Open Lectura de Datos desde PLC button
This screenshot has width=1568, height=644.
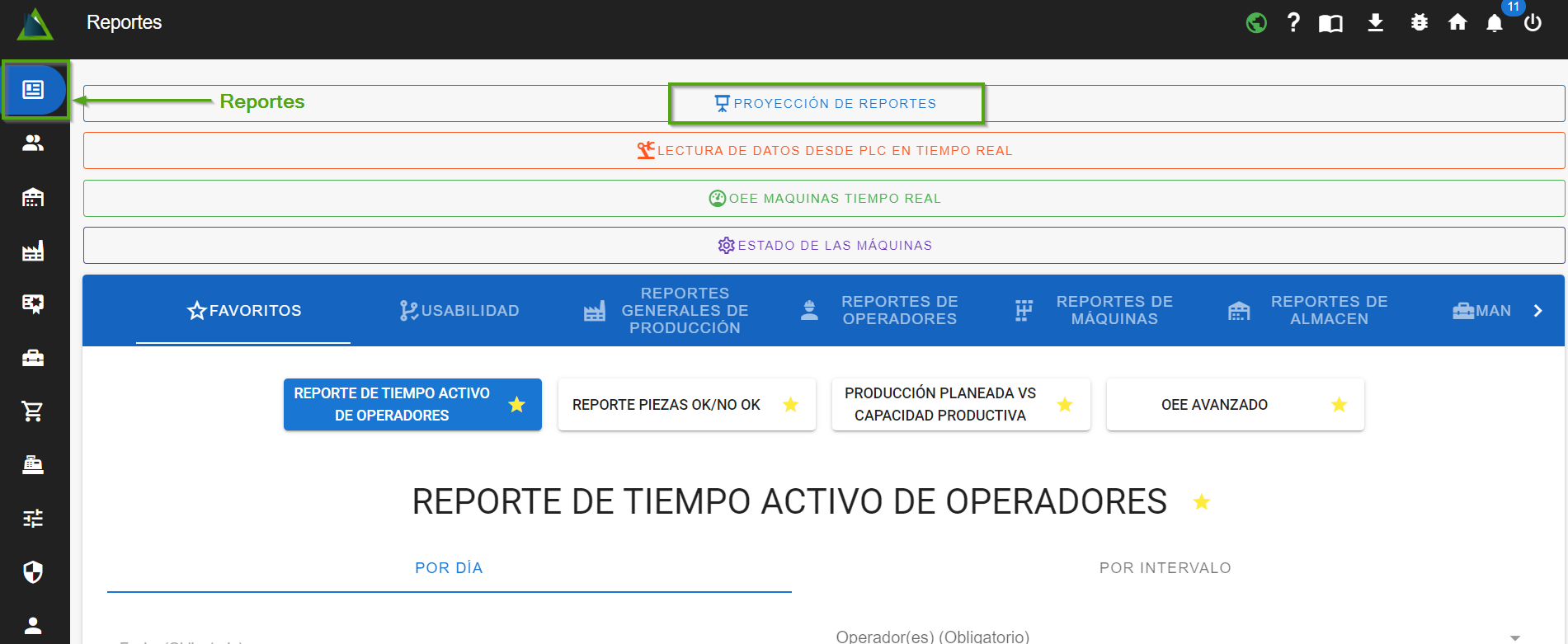coord(824,151)
